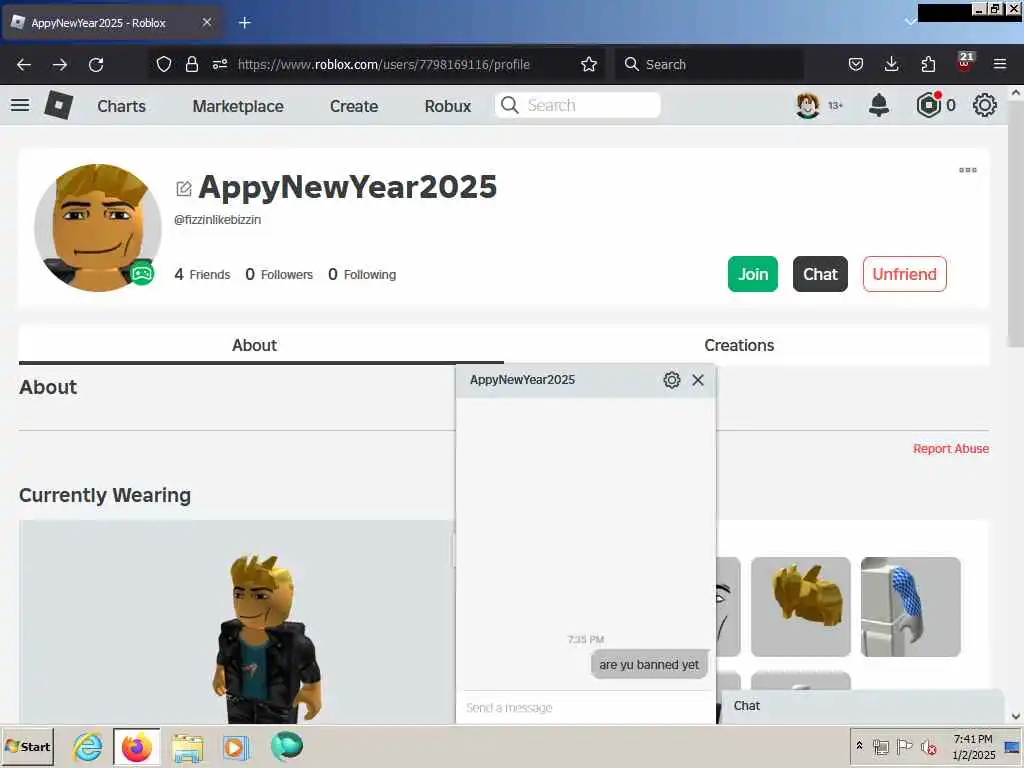The height and width of the screenshot is (768, 1024).
Task: Open the tracking protection shield icon
Action: click(x=164, y=64)
